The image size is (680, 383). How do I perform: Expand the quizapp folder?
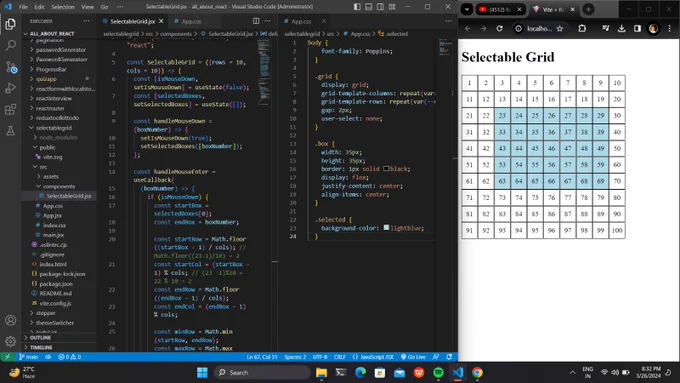46,79
